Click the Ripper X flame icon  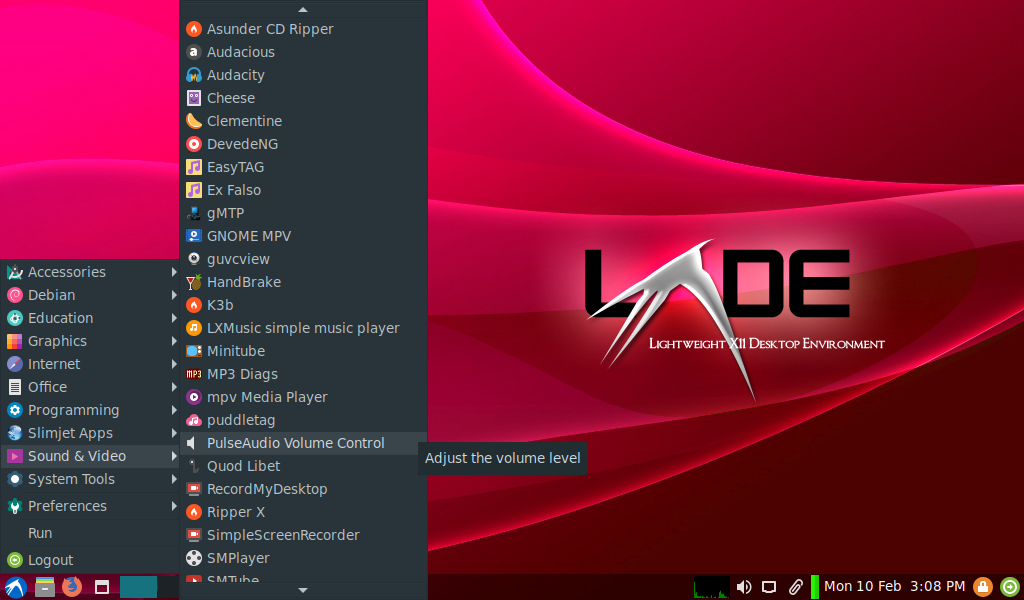click(x=194, y=512)
